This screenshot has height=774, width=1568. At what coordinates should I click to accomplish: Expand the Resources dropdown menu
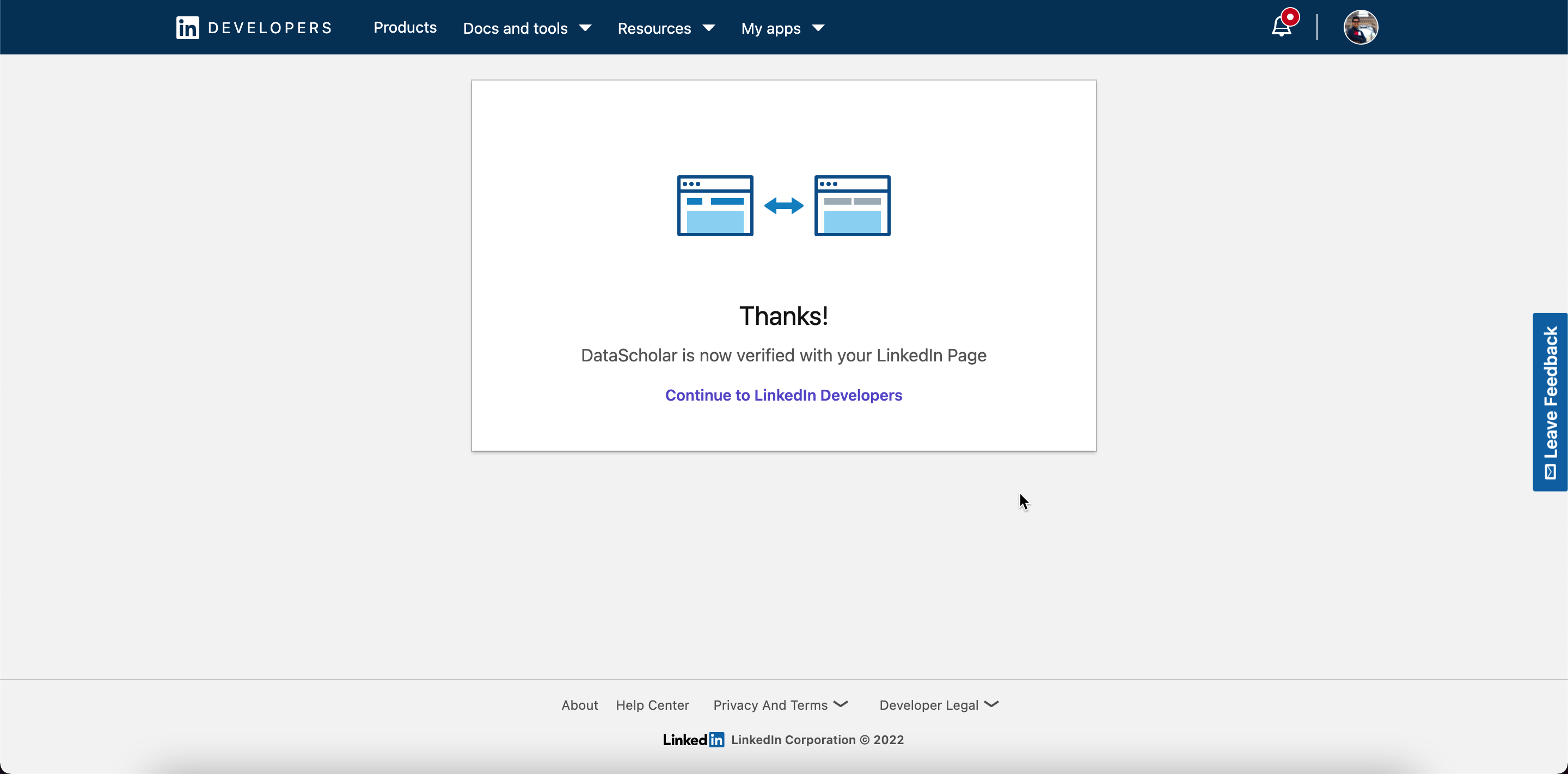[x=666, y=28]
